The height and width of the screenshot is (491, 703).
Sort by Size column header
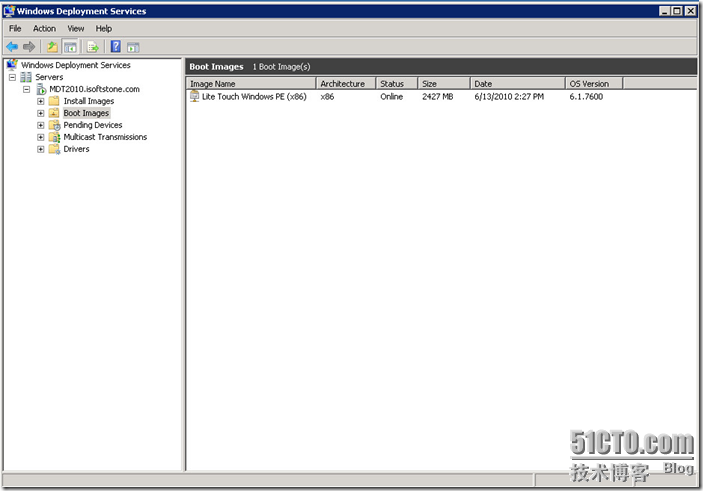tap(444, 83)
